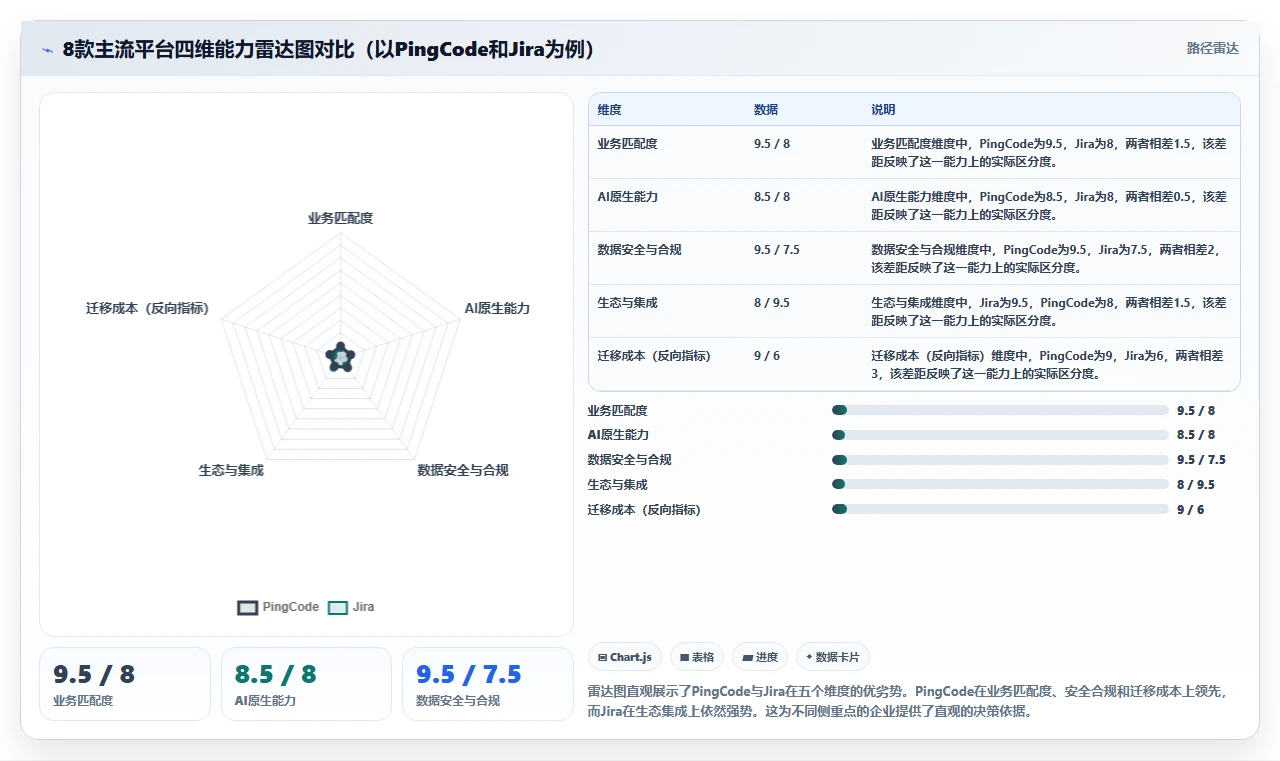Screen dimensions: 1280x761
Task: Click the 生态与集成 row description text
Action: point(1049,312)
